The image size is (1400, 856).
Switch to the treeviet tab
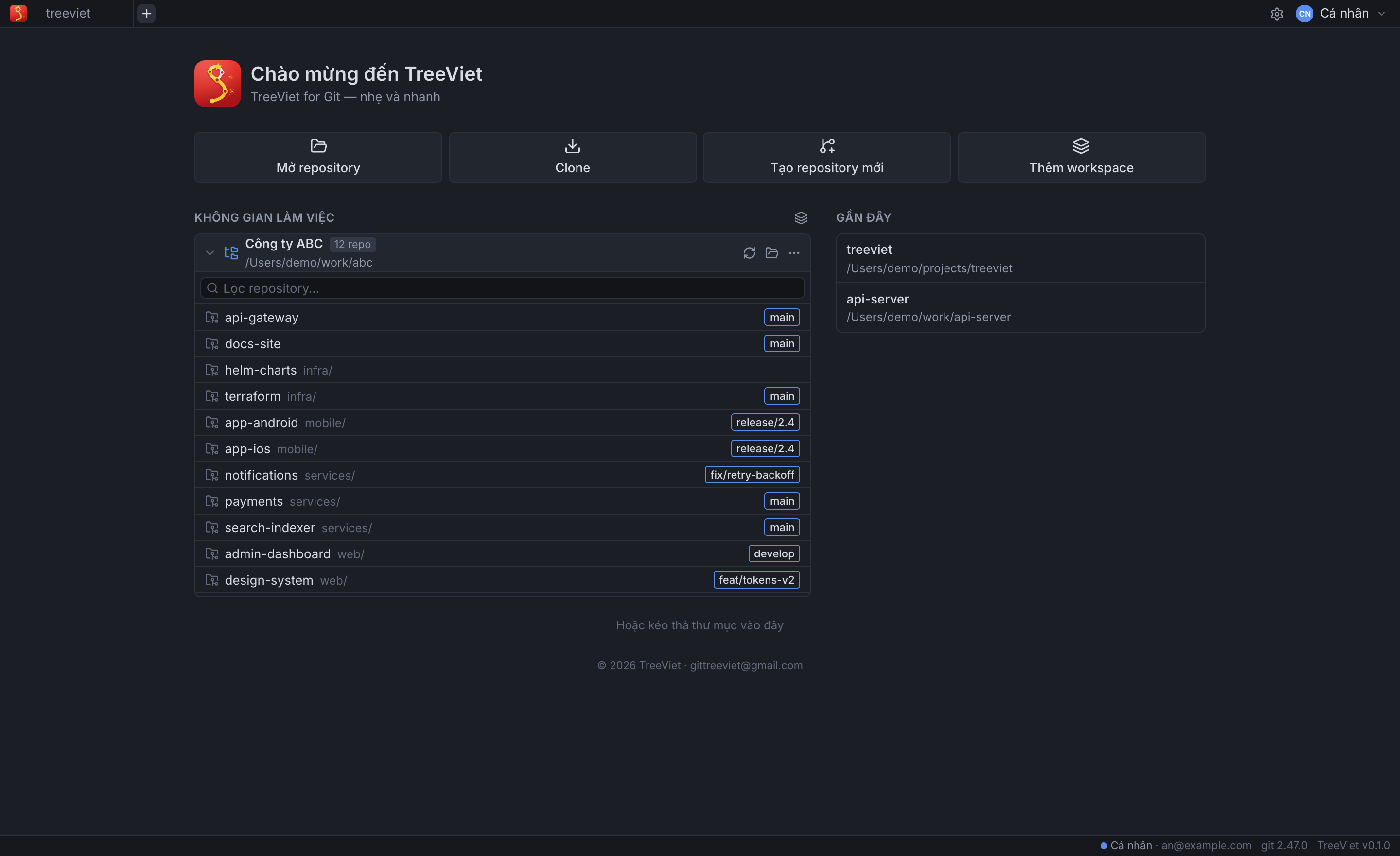[68, 14]
